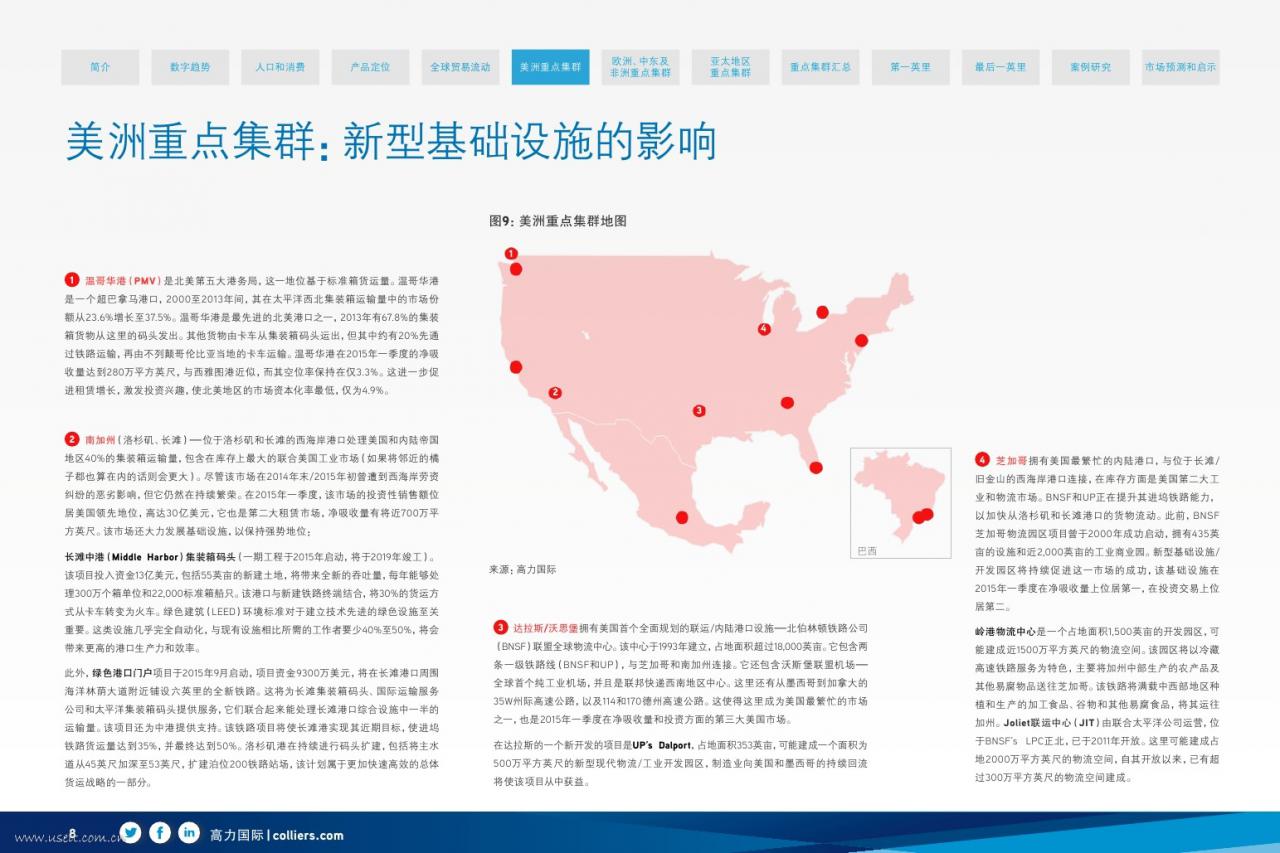Click the bold text 长滩中港 (Middle Harbor) 集装箱码头
1280x853 pixels.
pyautogui.click(x=151, y=556)
